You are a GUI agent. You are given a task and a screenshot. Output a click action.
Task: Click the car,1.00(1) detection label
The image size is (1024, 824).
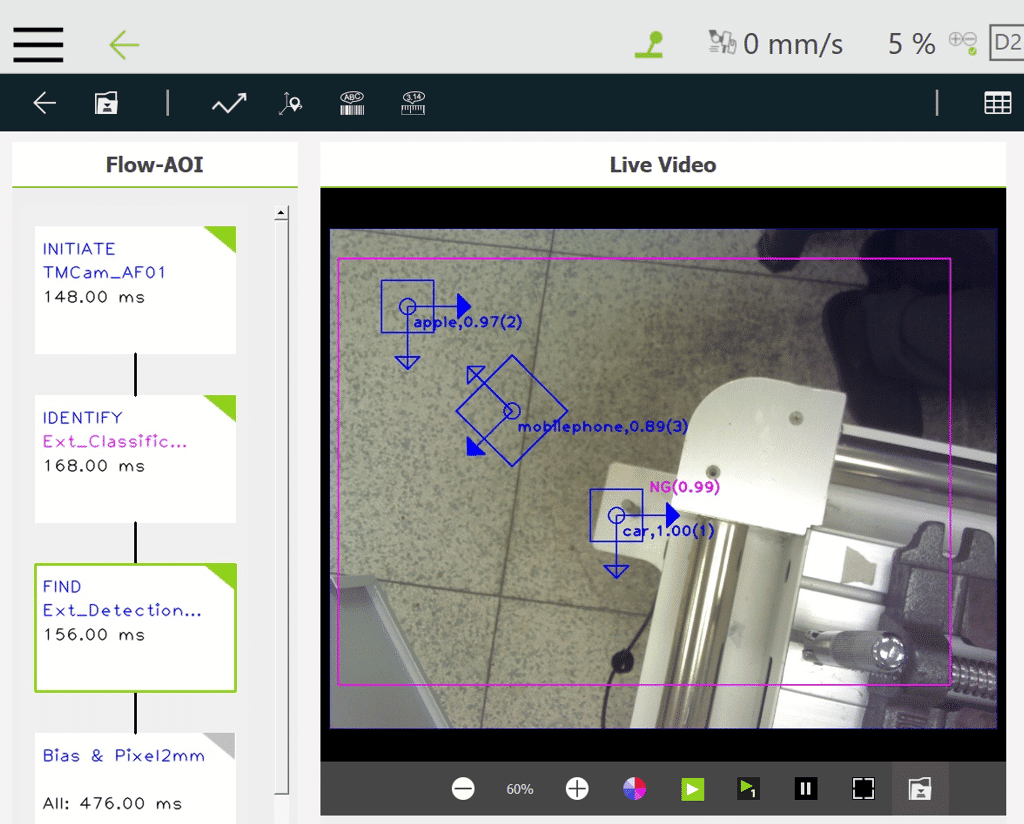(x=668, y=531)
